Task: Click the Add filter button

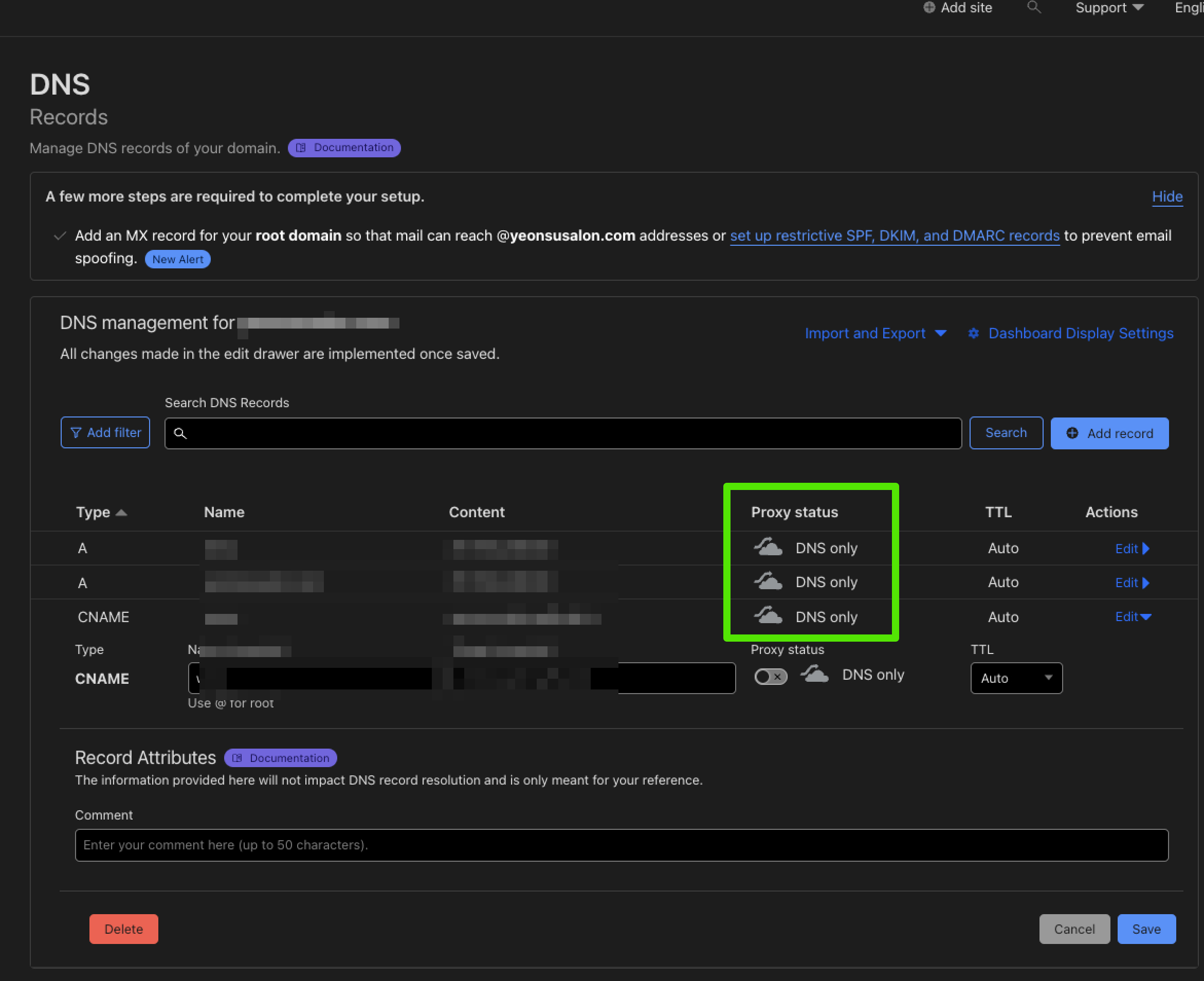Action: (105, 432)
